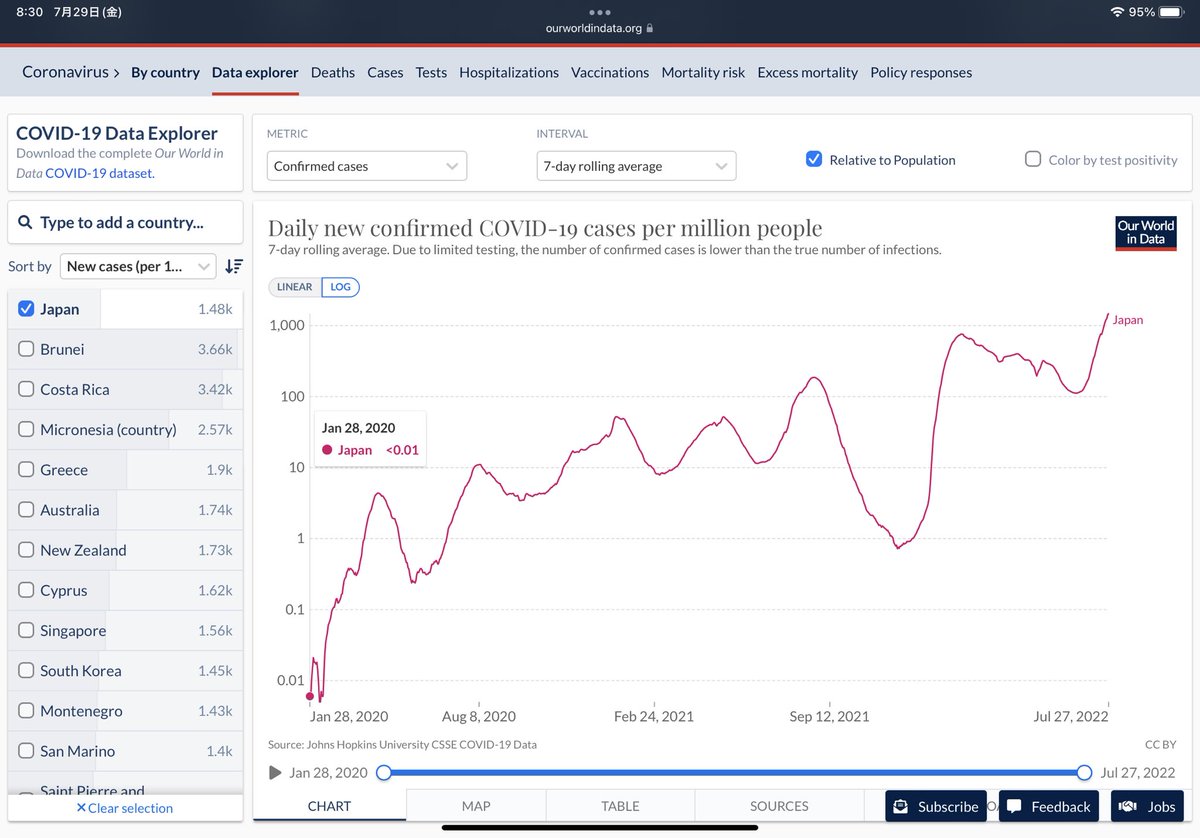This screenshot has height=838, width=1200.
Task: Click the Type to add a country field
Action: point(125,222)
